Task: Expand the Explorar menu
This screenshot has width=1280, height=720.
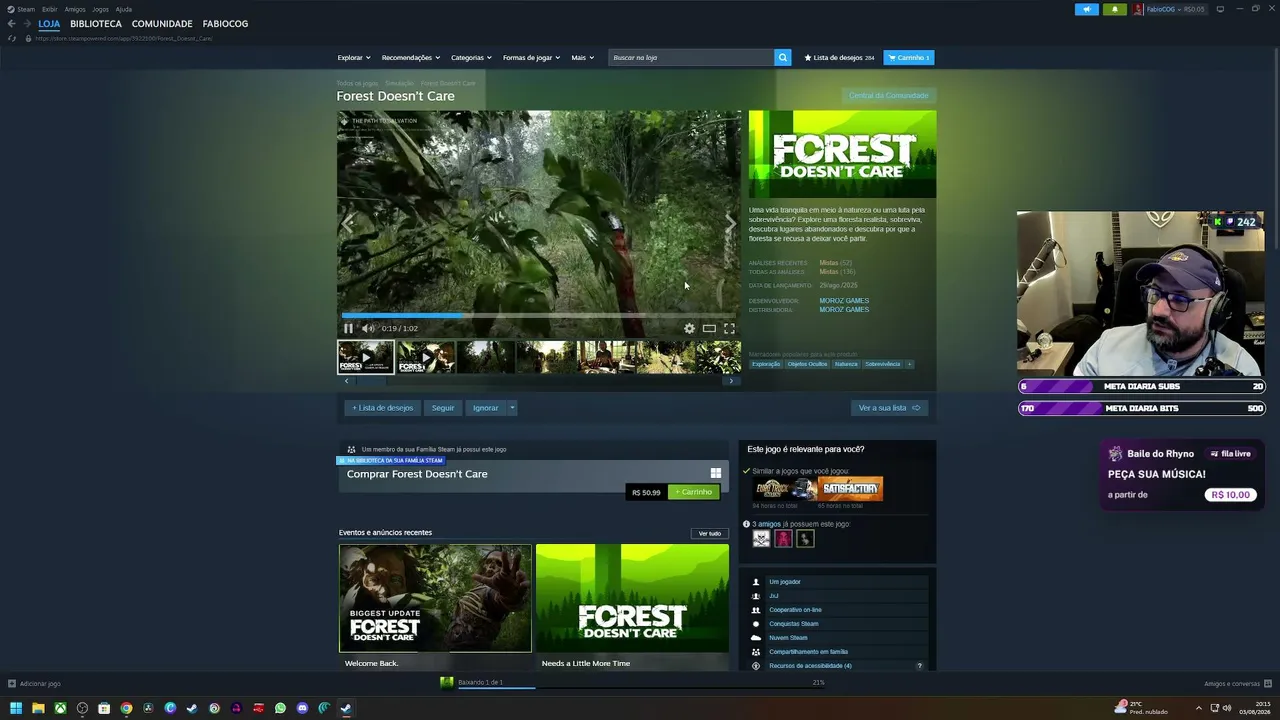Action: pyautogui.click(x=354, y=57)
